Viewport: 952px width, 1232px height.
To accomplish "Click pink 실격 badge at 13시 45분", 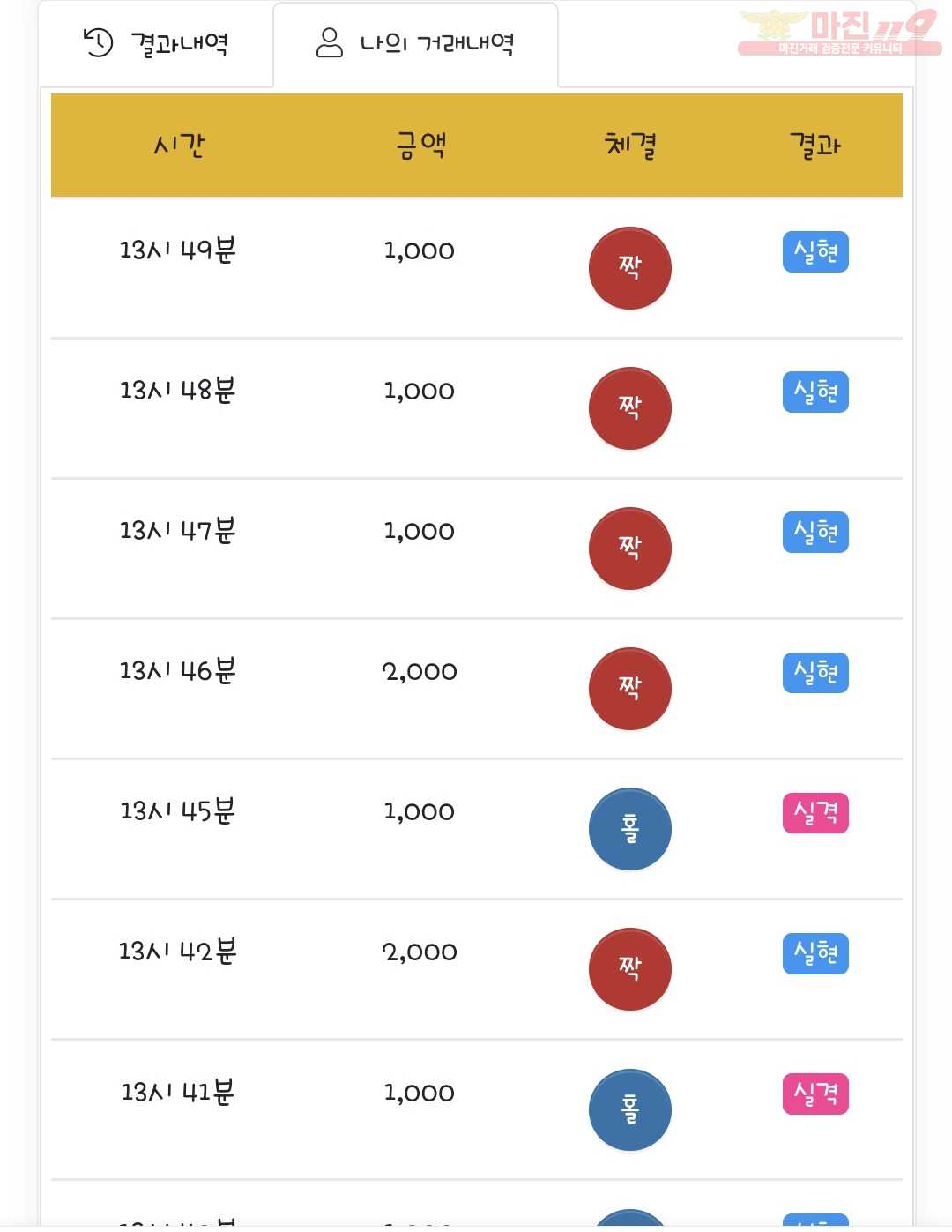I will (815, 813).
